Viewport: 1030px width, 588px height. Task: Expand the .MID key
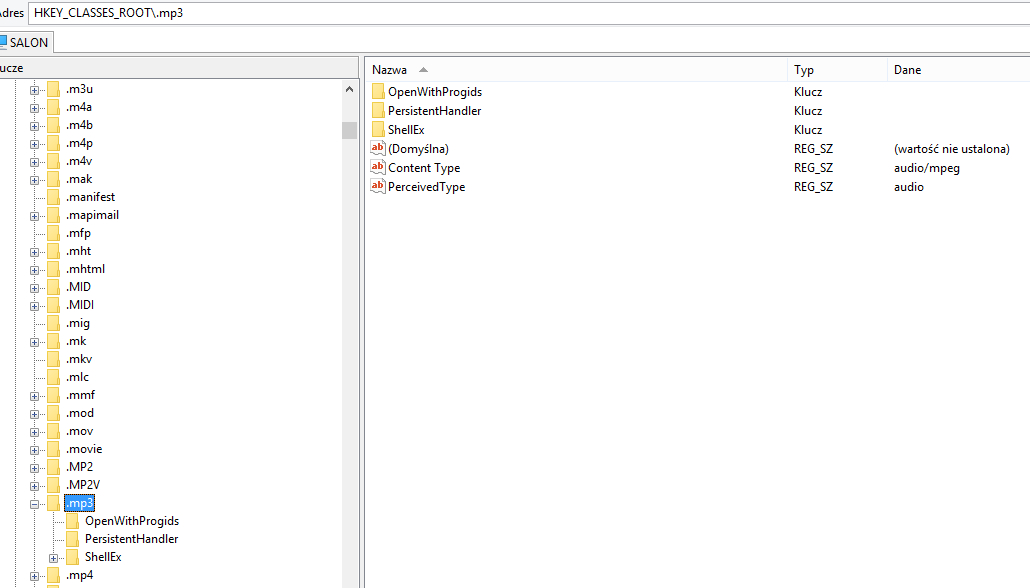coord(34,288)
